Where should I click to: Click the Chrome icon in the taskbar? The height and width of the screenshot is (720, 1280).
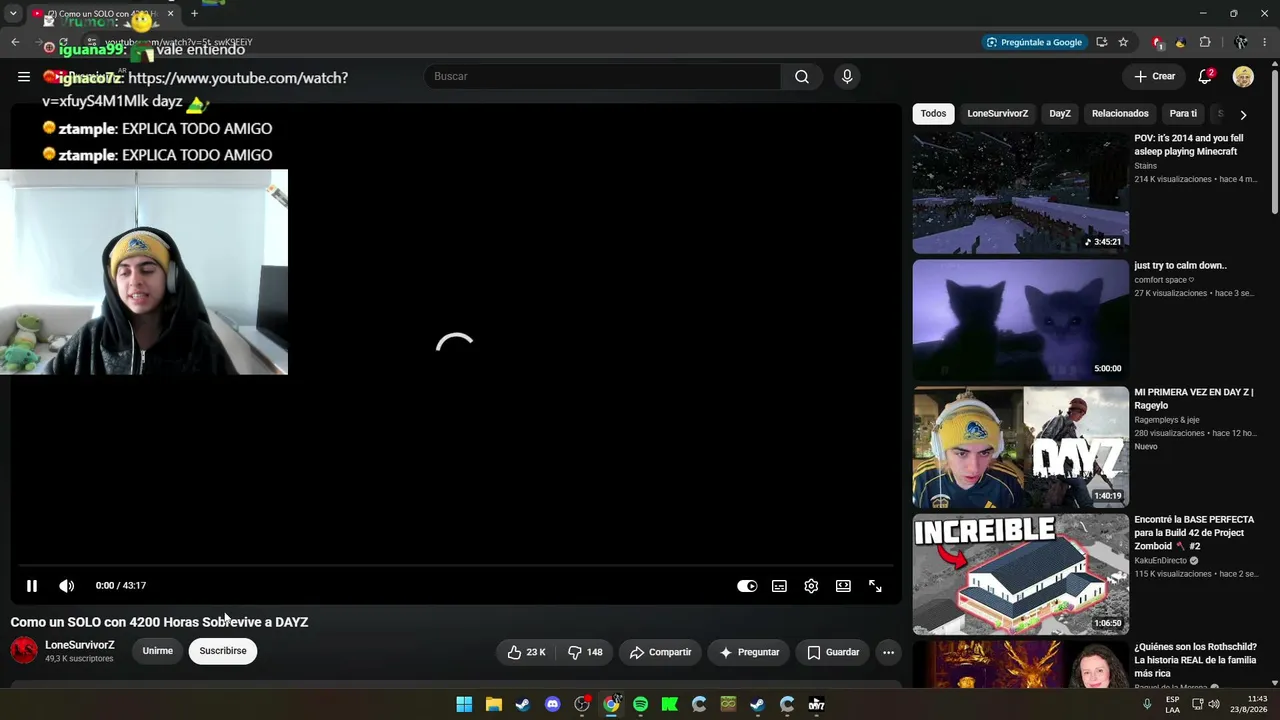(x=611, y=705)
